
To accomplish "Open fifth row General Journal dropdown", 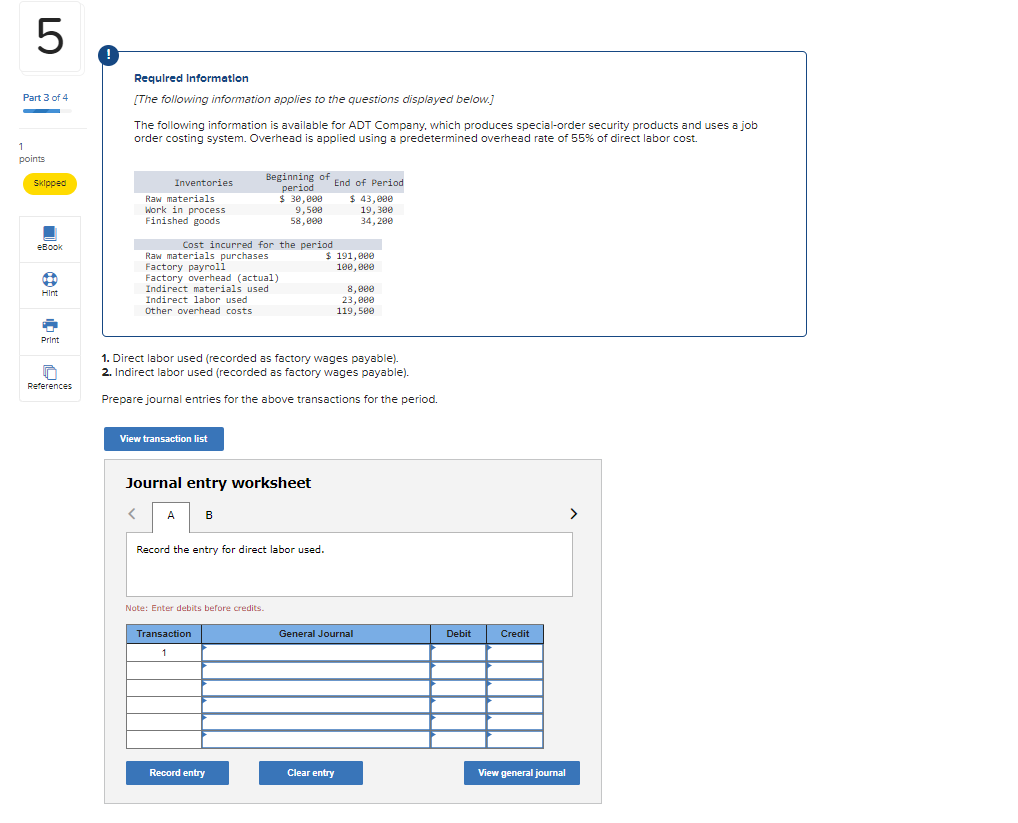I will click(316, 722).
